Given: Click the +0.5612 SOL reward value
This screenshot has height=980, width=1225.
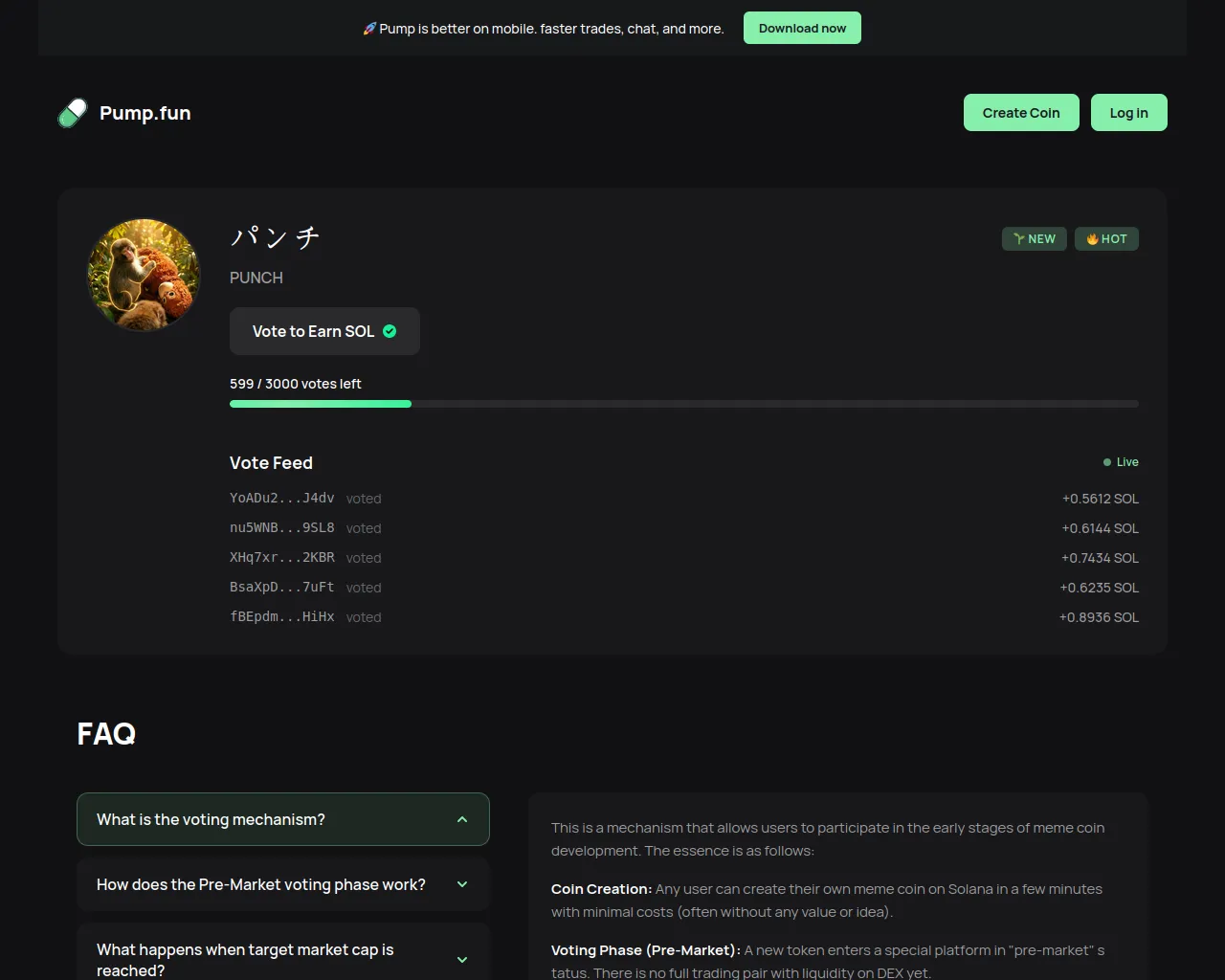Looking at the screenshot, I should pos(1101,499).
